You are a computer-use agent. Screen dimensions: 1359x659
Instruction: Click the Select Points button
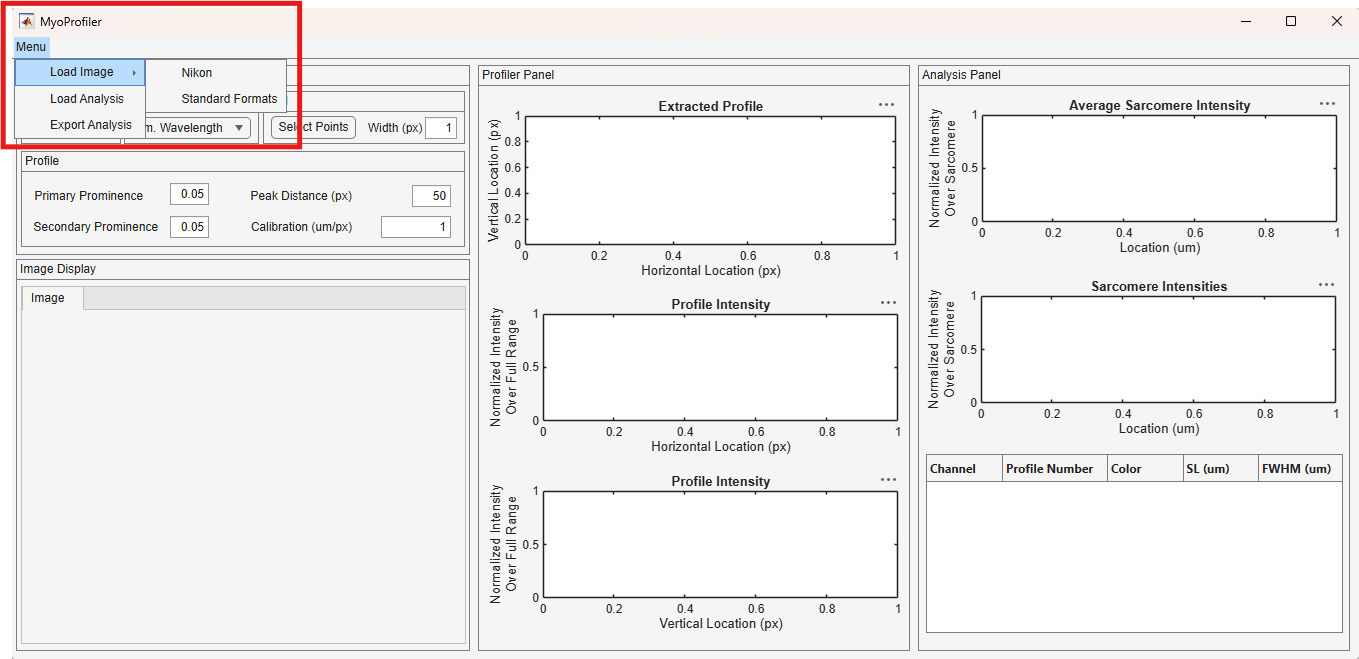[x=313, y=127]
